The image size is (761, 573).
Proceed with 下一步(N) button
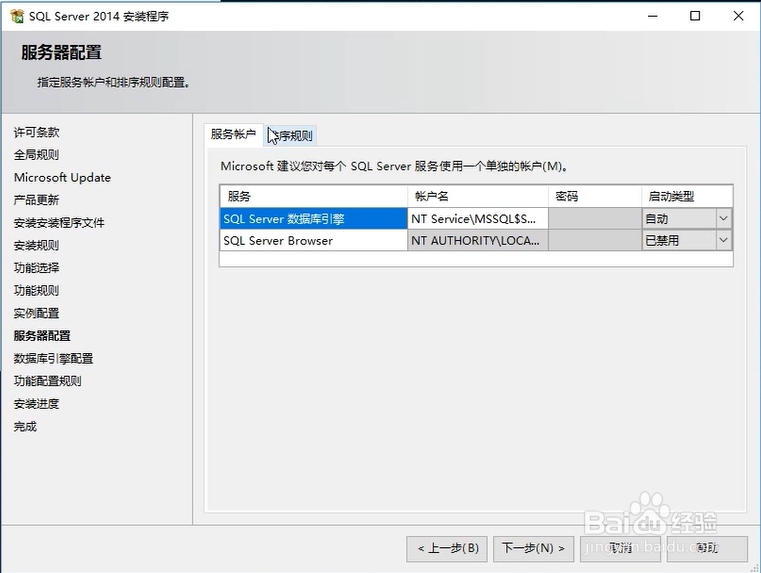point(533,549)
